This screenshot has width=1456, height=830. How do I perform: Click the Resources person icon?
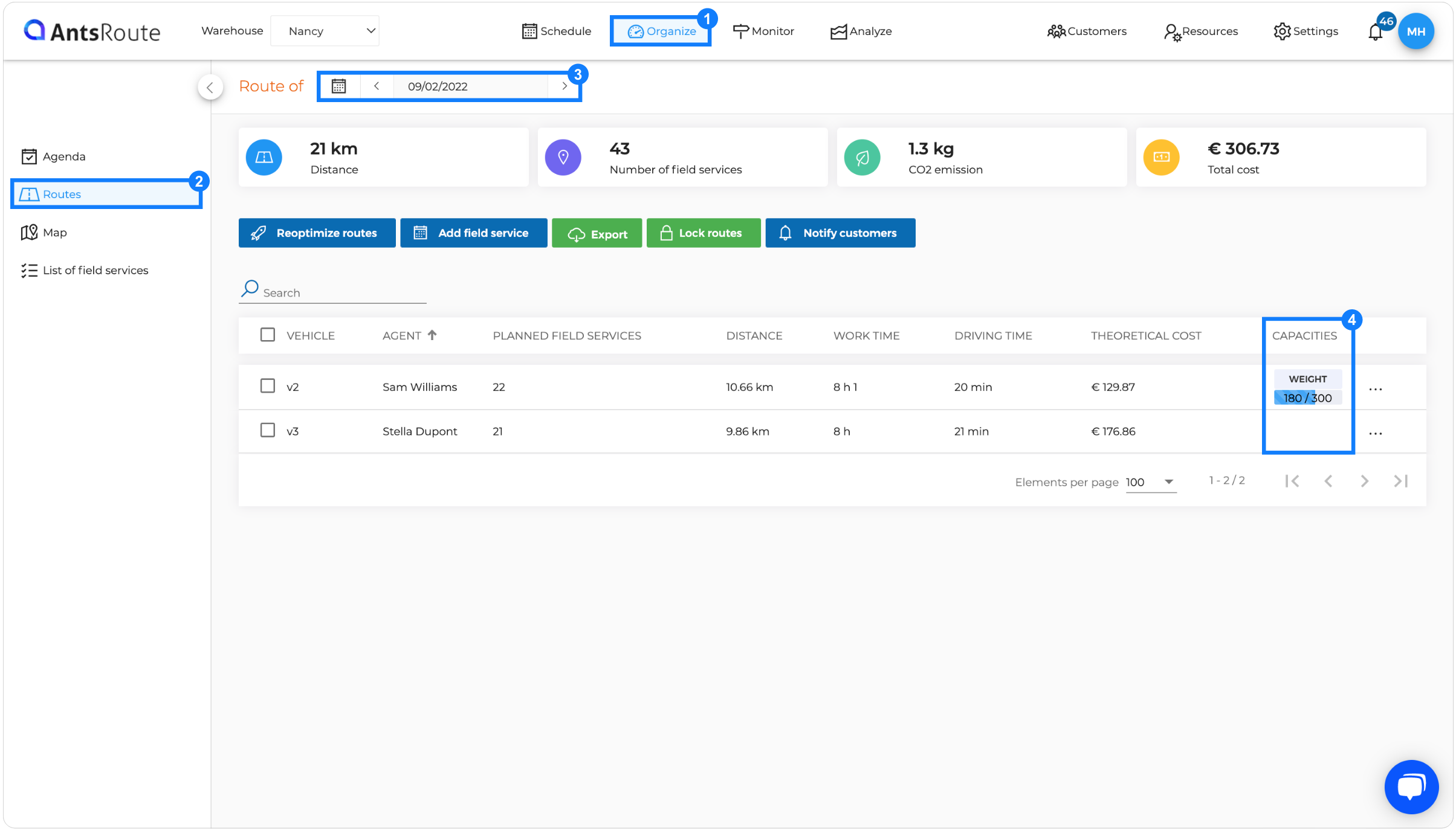coord(1171,32)
